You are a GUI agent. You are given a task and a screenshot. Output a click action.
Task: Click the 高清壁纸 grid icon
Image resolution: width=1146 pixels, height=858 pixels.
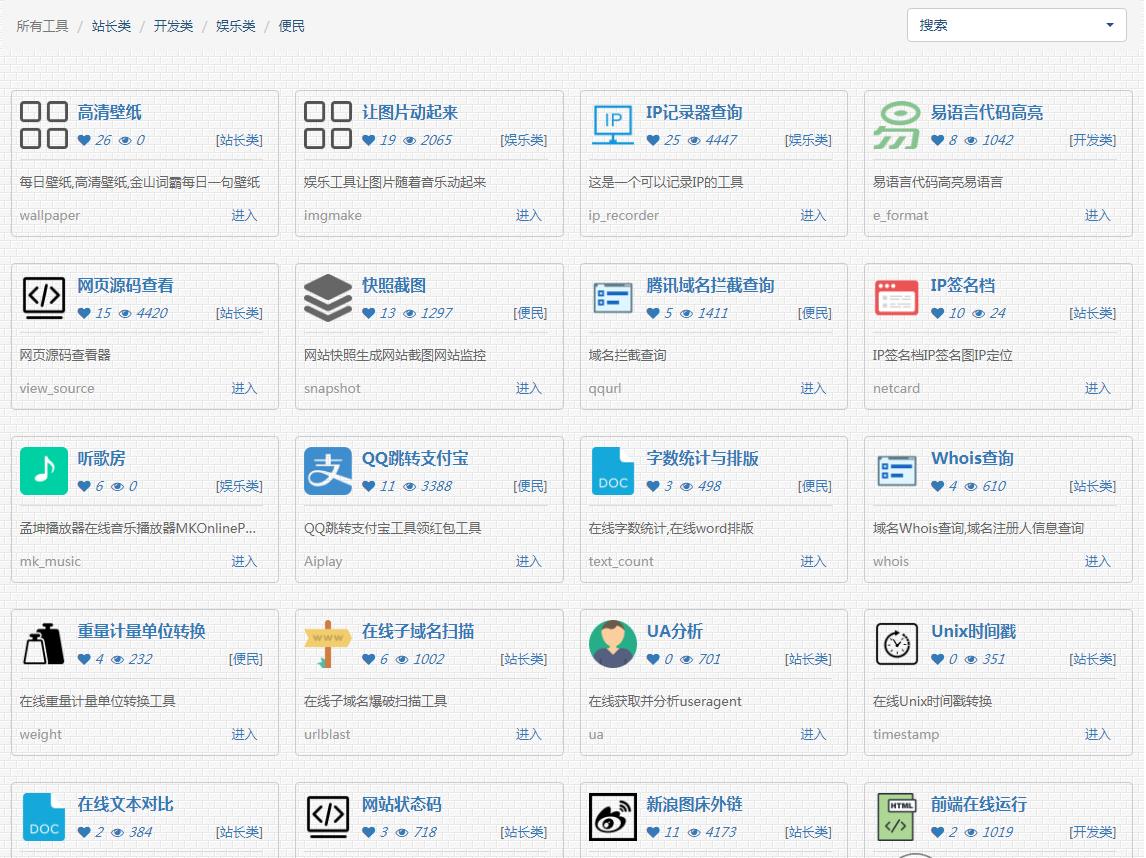(44, 125)
